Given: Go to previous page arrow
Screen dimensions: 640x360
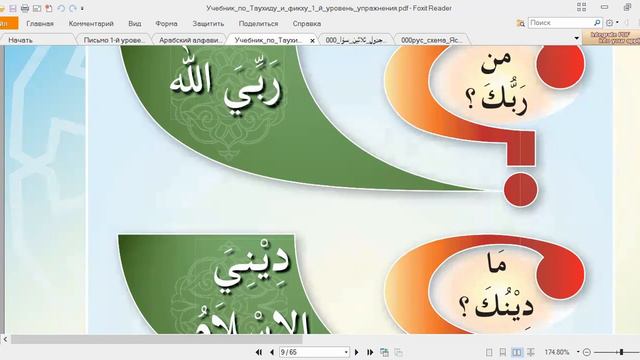Looking at the screenshot, I should pyautogui.click(x=272, y=352).
